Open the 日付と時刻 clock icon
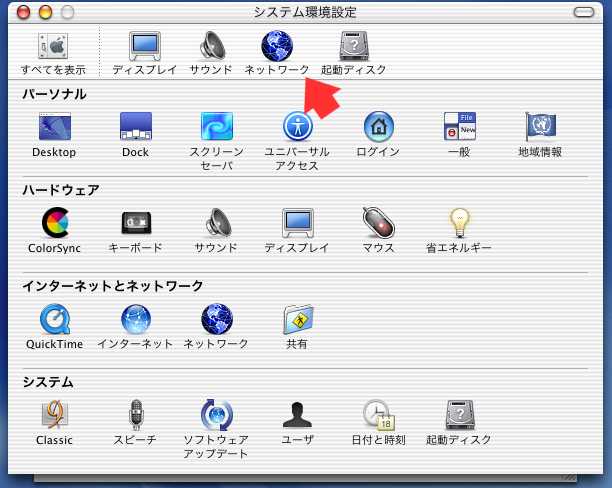This screenshot has height=488, width=612. 379,415
